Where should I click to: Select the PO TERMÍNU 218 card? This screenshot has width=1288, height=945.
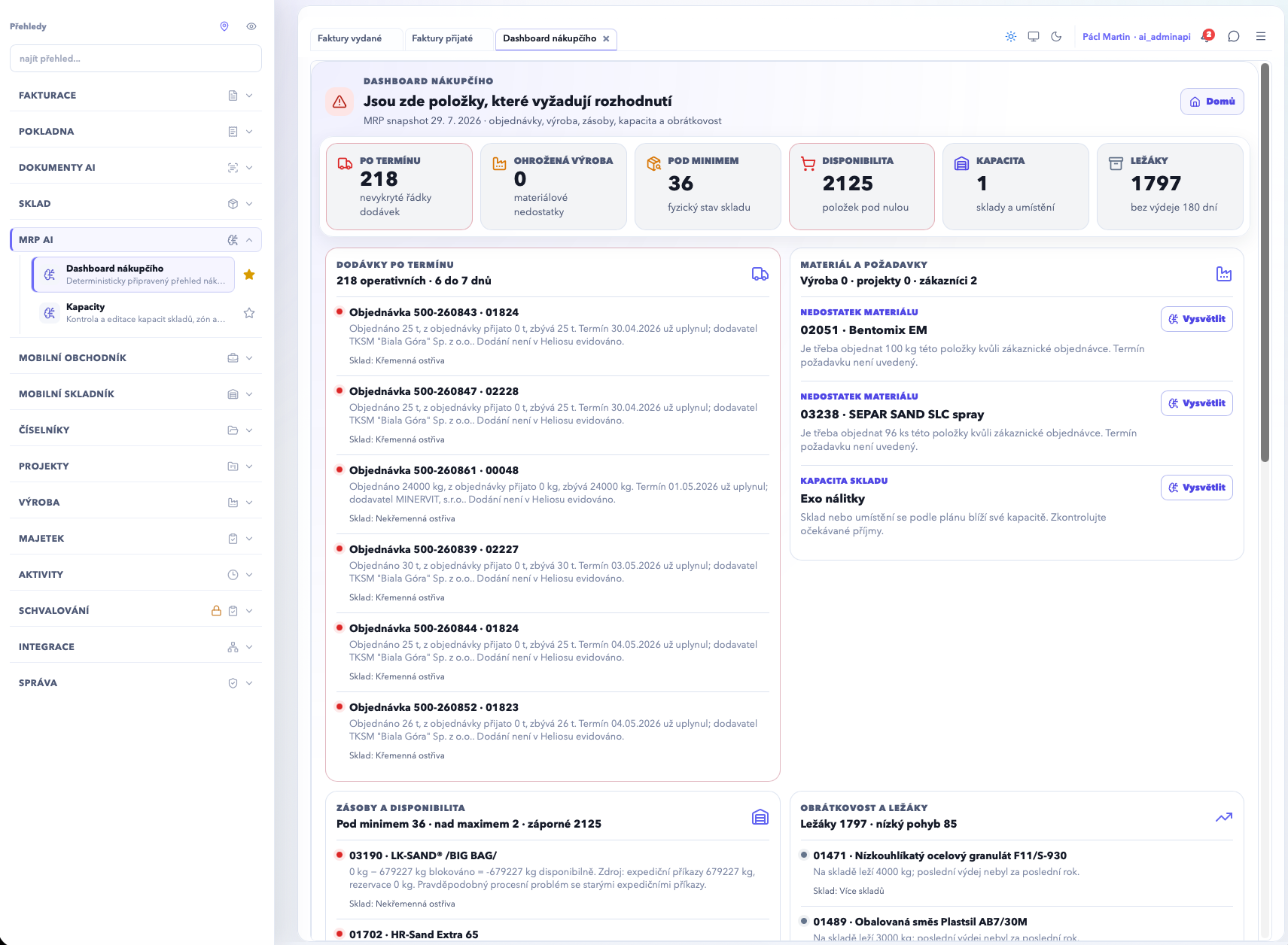point(399,187)
